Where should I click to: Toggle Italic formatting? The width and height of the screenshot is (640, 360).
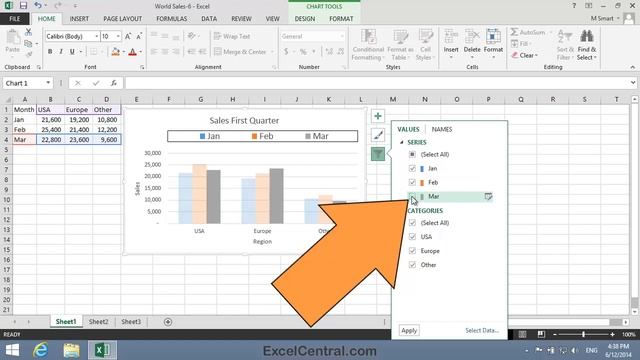[61, 52]
